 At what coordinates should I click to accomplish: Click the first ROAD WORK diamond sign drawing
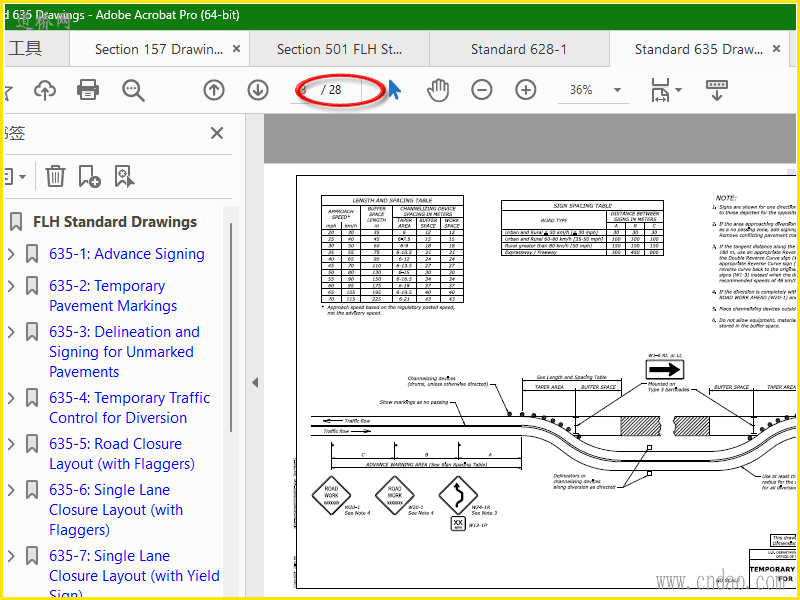coord(332,495)
